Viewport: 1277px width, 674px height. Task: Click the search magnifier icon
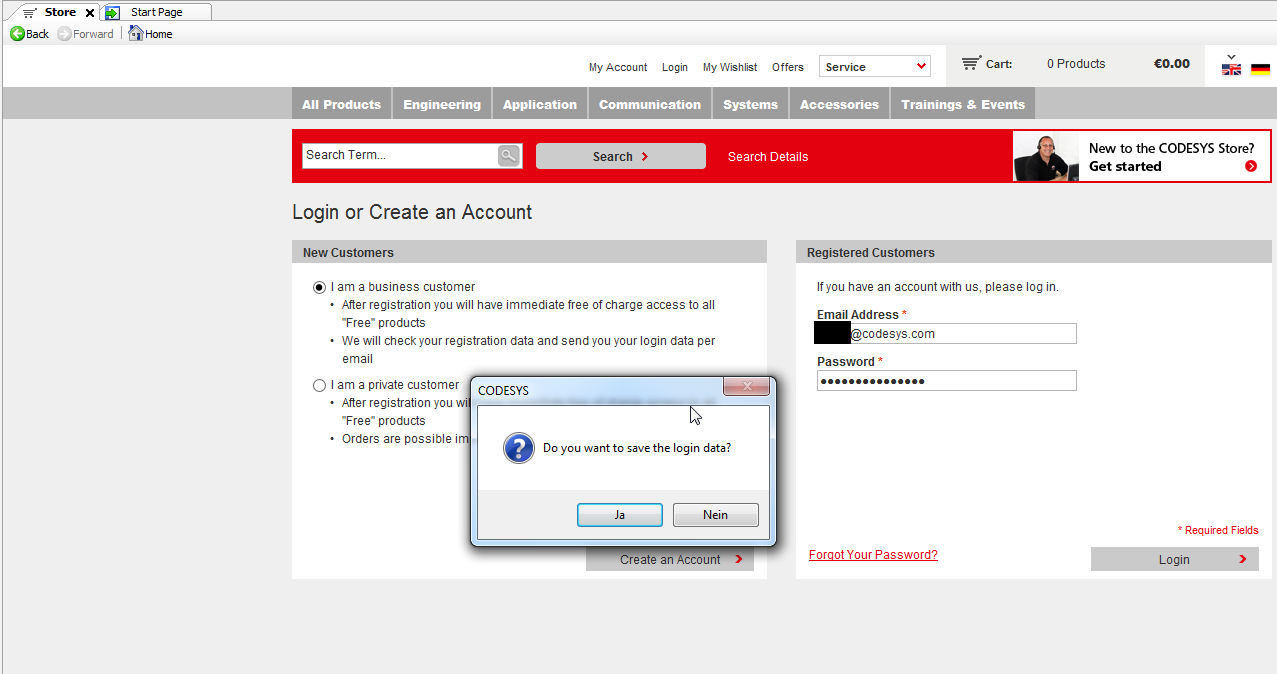(509, 155)
